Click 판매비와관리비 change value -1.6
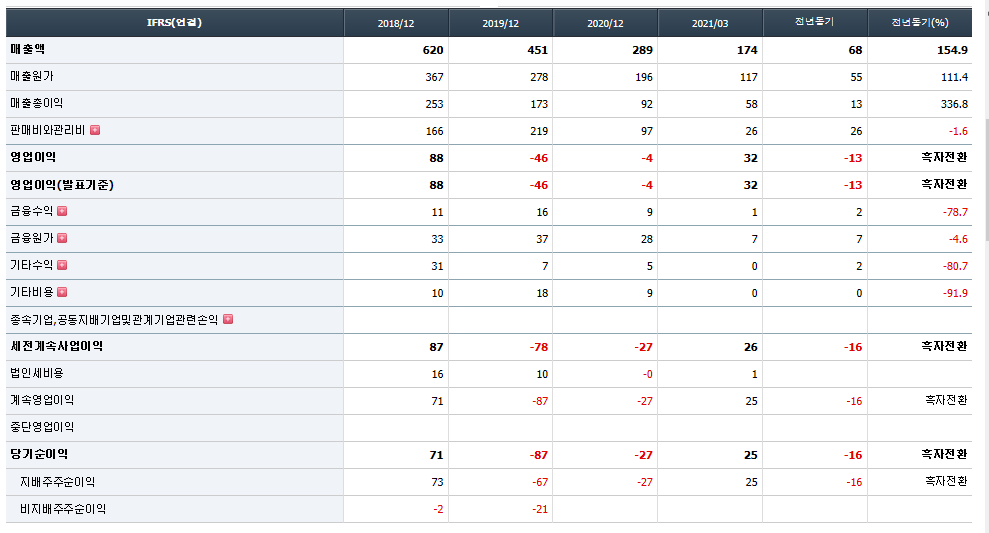 coord(958,131)
